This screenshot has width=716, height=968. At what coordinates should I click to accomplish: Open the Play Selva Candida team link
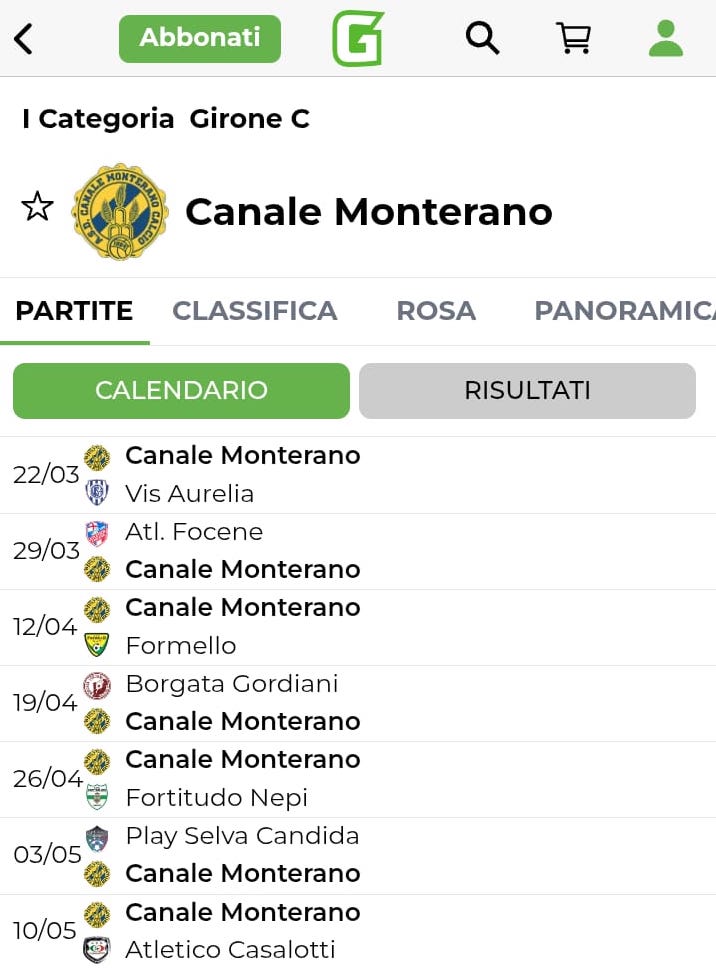242,836
